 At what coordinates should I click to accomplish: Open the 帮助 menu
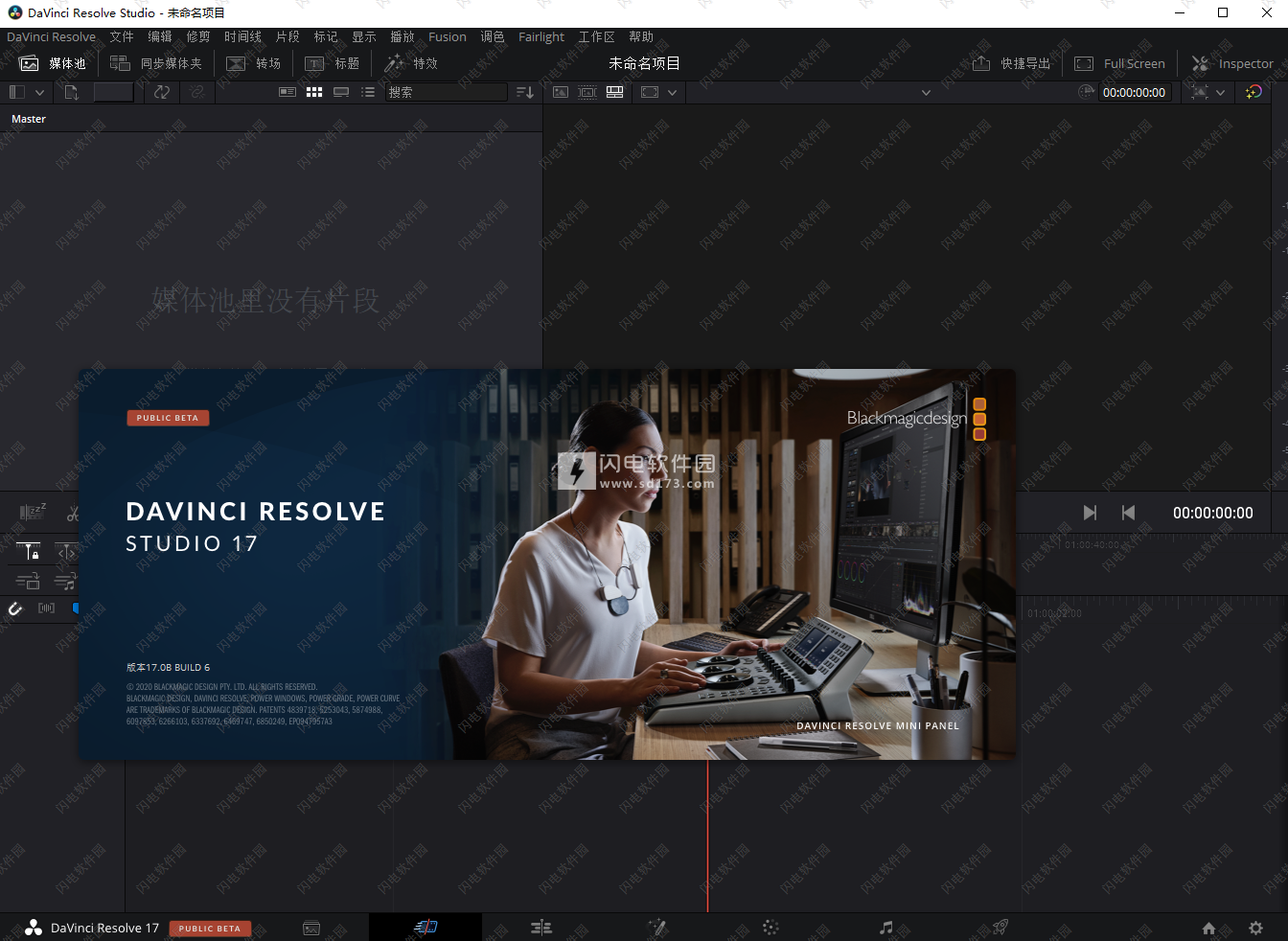[x=641, y=37]
